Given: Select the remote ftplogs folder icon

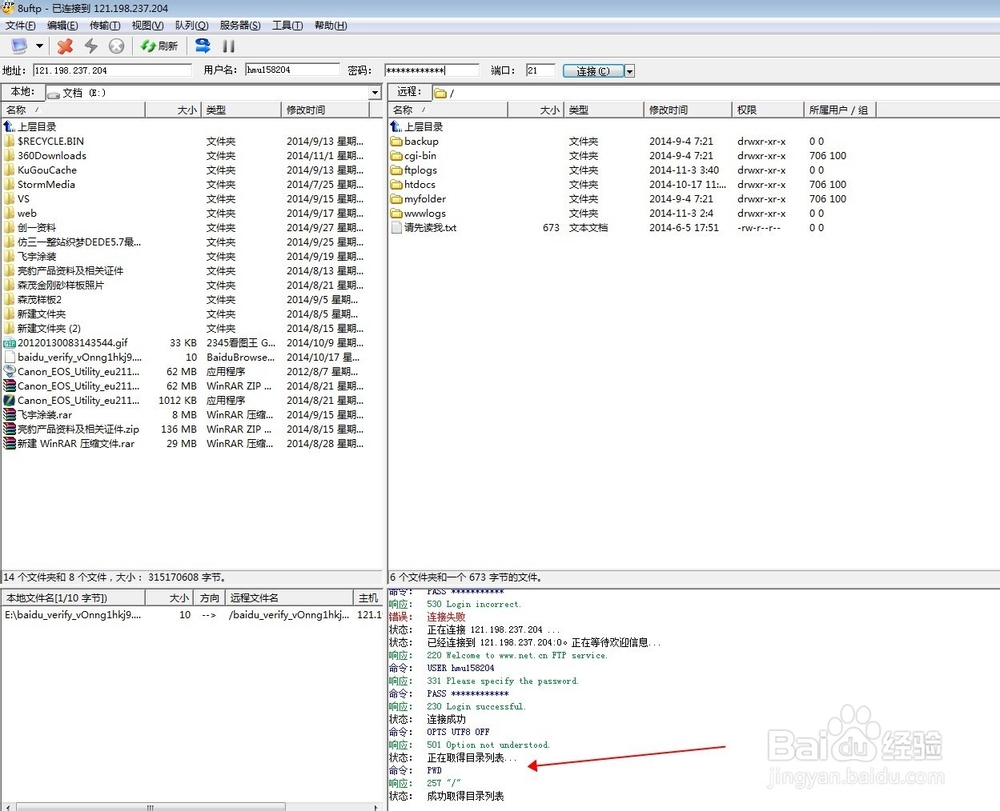Looking at the screenshot, I should (396, 170).
